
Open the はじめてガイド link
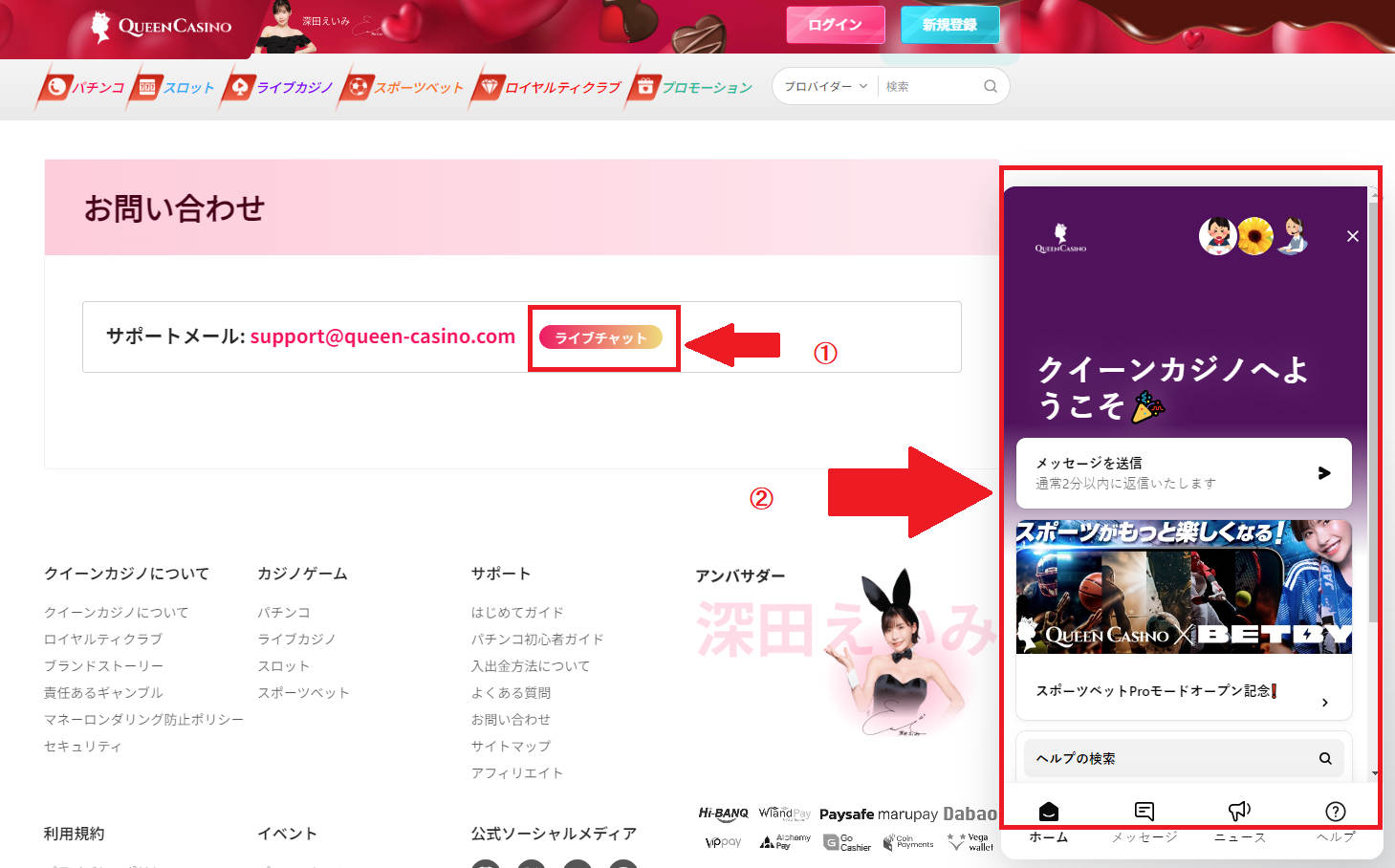tap(517, 612)
